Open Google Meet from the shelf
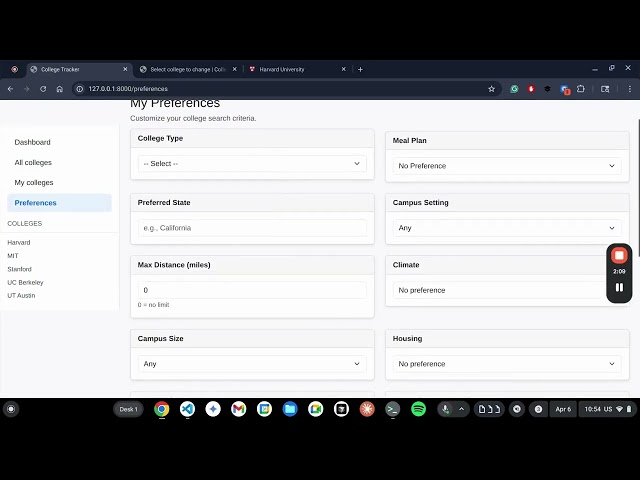This screenshot has height=480, width=640. pyautogui.click(x=316, y=409)
